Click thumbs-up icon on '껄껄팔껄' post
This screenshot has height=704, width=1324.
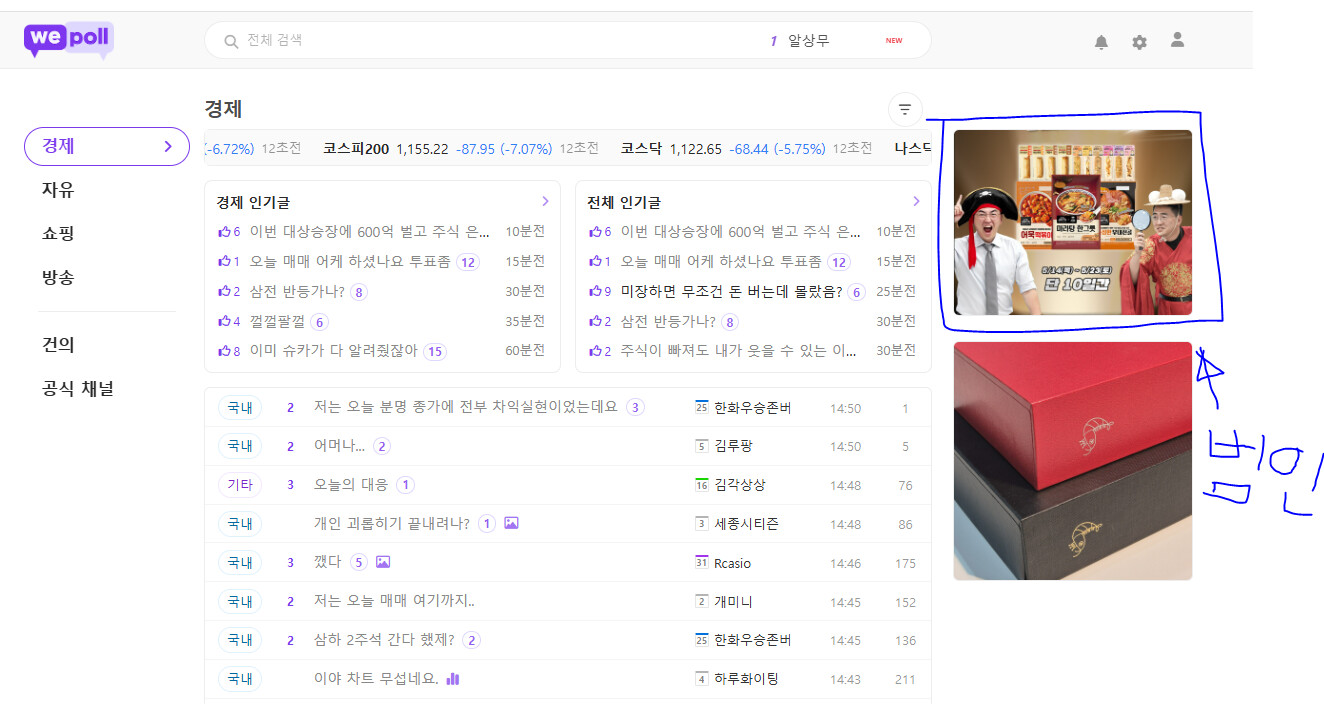pyautogui.click(x=224, y=322)
